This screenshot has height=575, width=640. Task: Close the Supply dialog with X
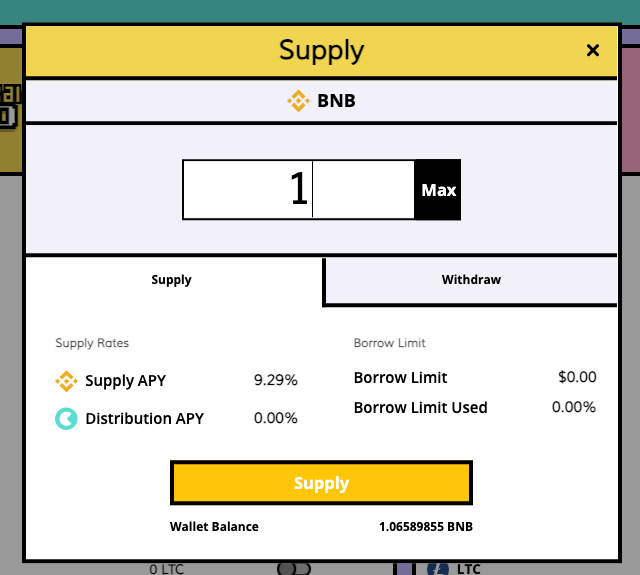(x=593, y=51)
